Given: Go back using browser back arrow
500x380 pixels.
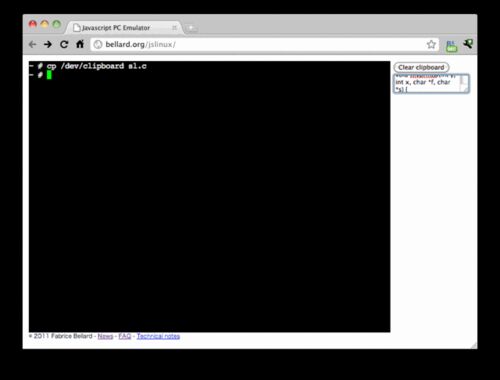Looking at the screenshot, I should click(x=32, y=44).
